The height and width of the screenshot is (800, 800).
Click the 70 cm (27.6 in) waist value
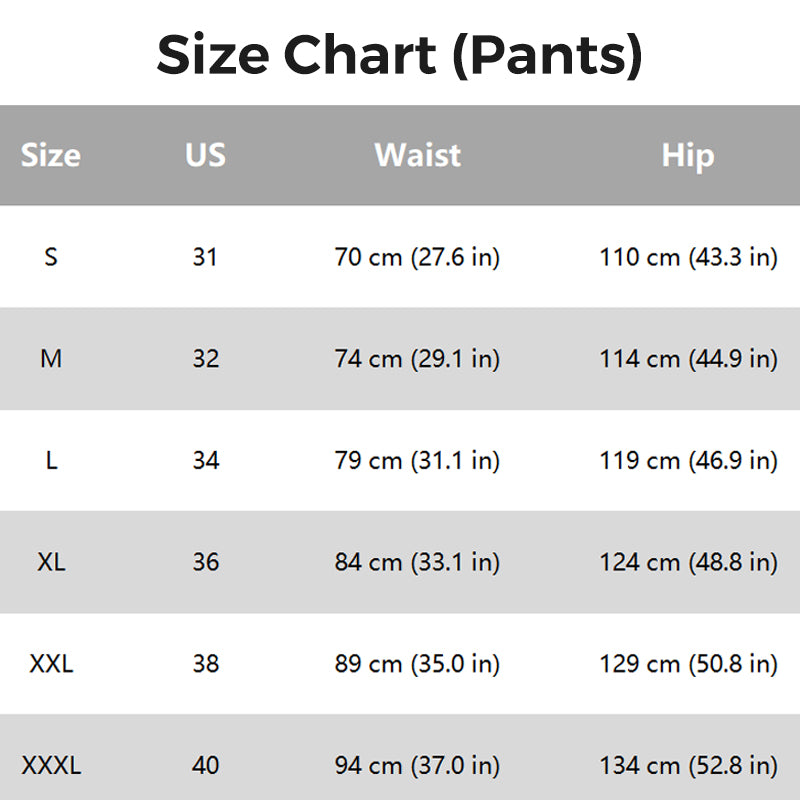pos(417,257)
